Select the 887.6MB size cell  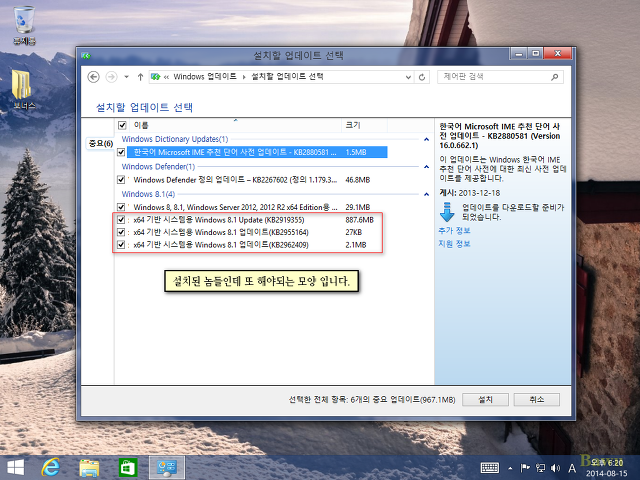click(359, 220)
